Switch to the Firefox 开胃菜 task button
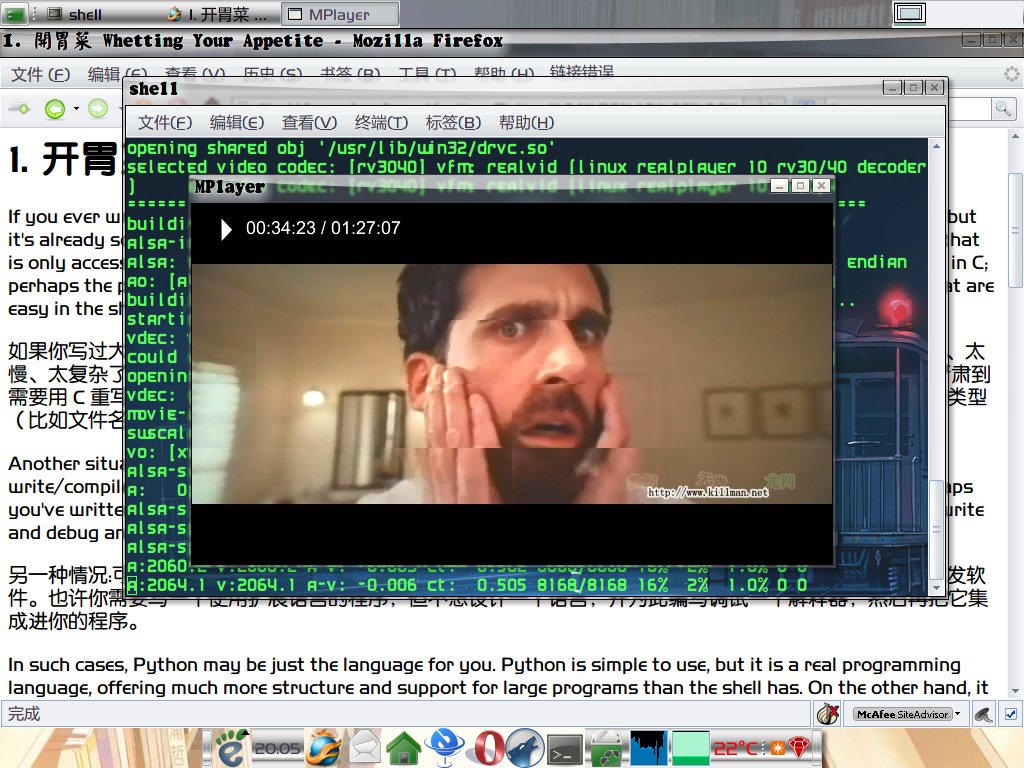The width and height of the screenshot is (1024, 768). point(219,14)
